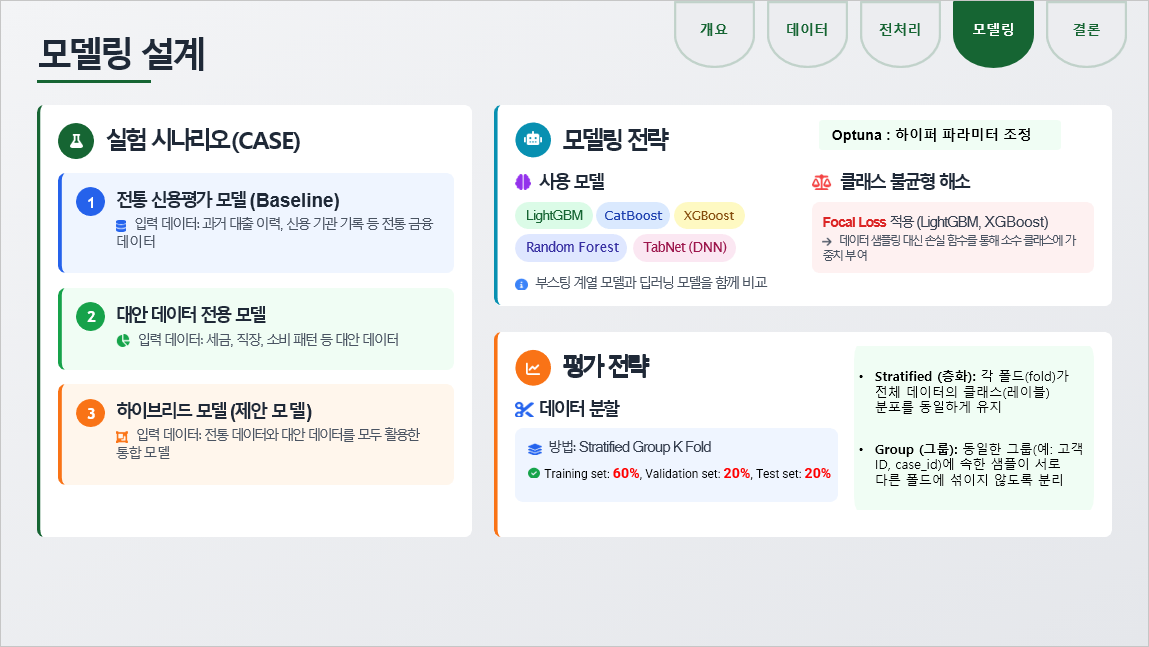Click the green check icon before Training set
Viewport: 1149px width, 647px height.
534,473
